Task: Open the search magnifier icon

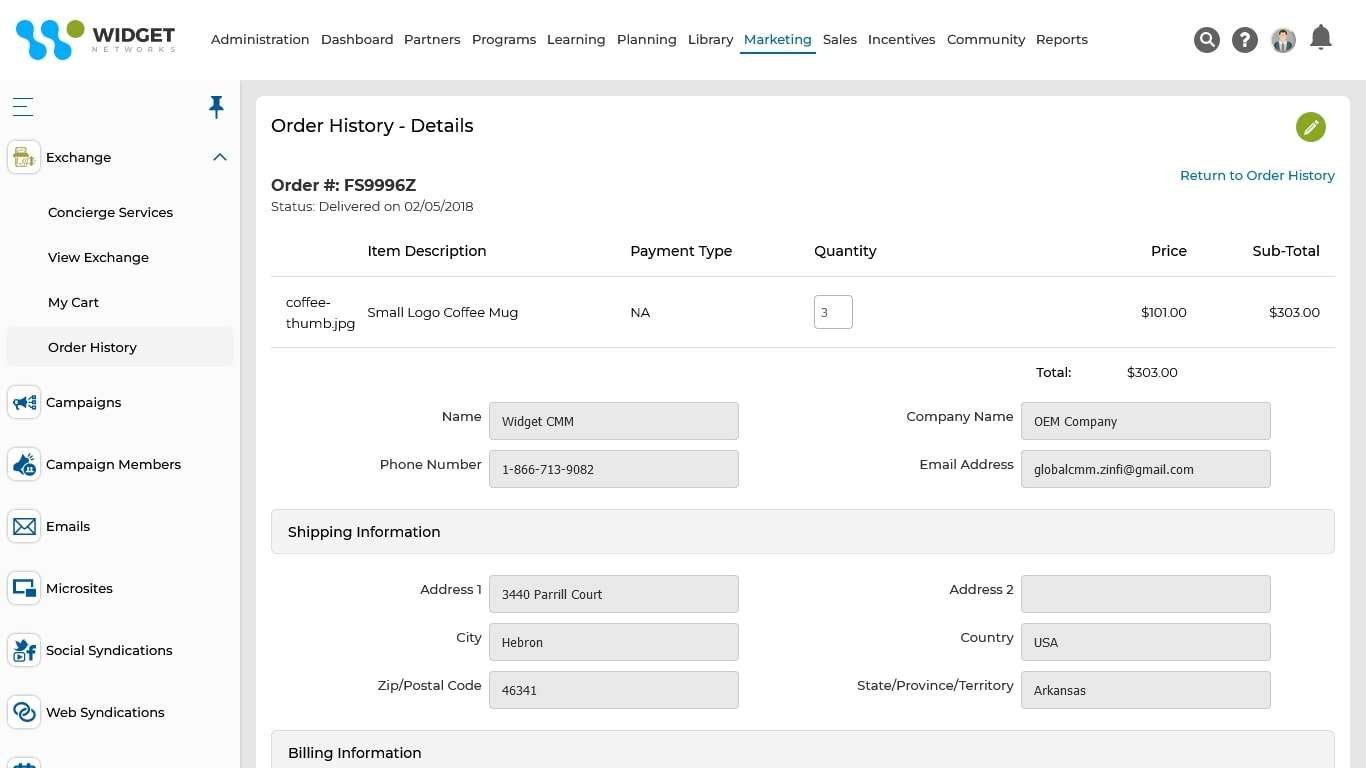Action: pyautogui.click(x=1207, y=40)
